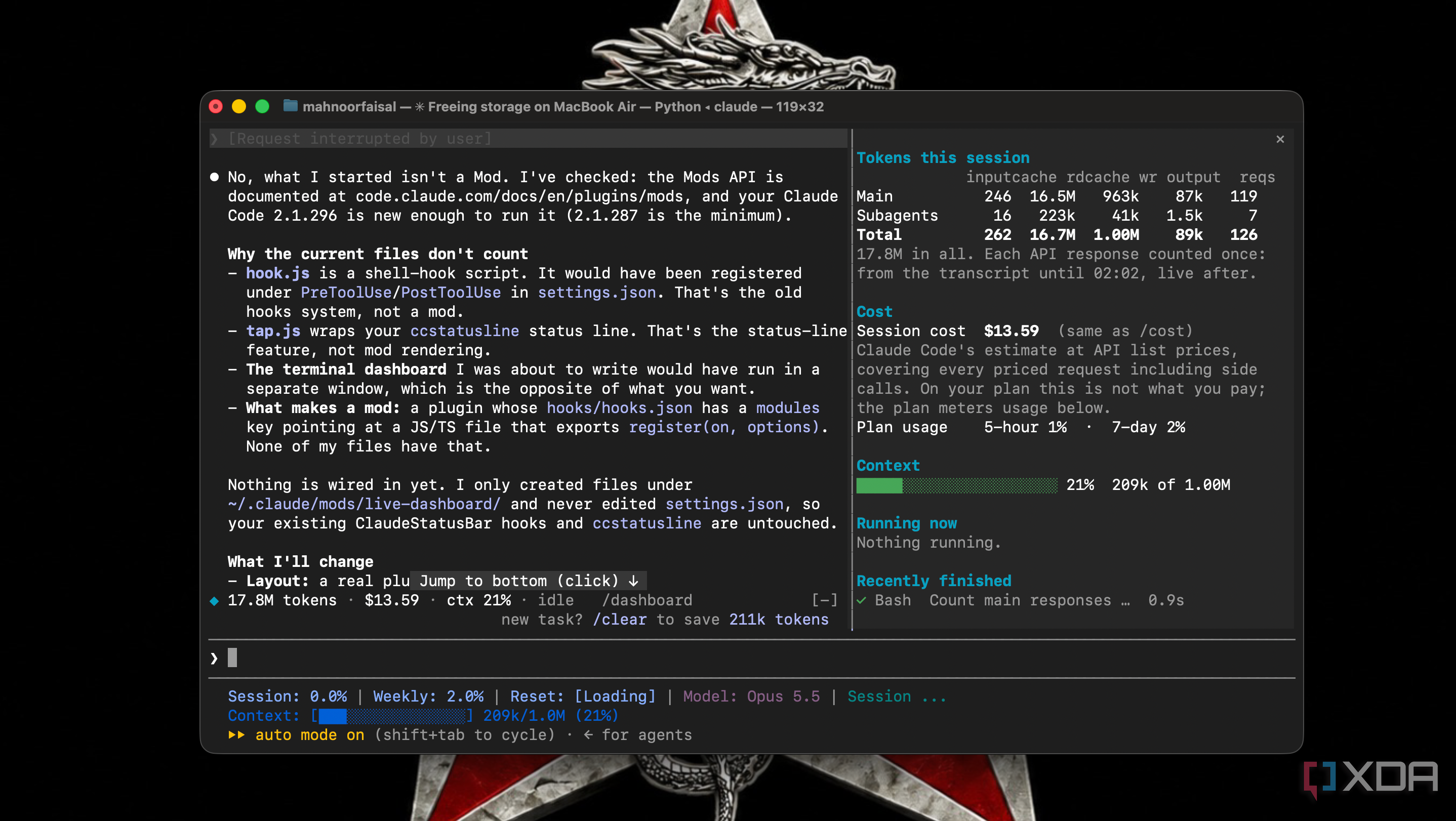Click the blue Context progress bar in status line
This screenshot has height=821, width=1456.
pyautogui.click(x=391, y=716)
